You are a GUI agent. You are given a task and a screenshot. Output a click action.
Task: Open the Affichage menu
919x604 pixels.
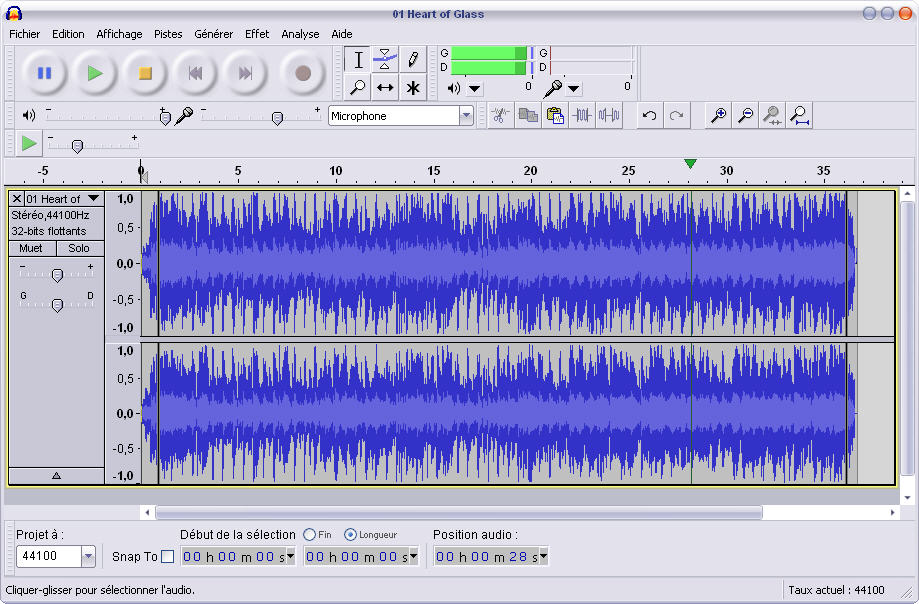(119, 34)
